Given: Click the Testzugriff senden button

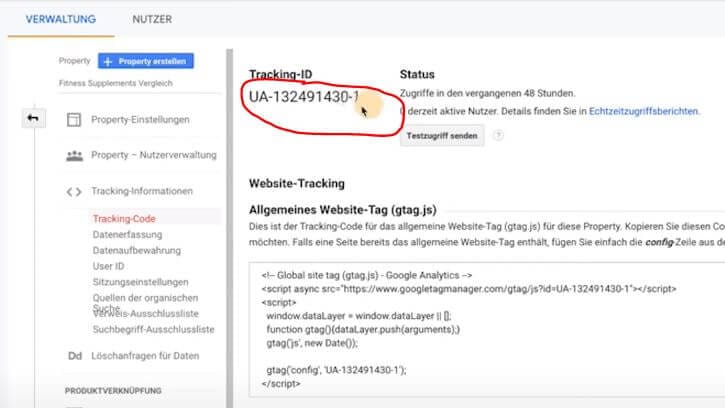Looking at the screenshot, I should (441, 135).
